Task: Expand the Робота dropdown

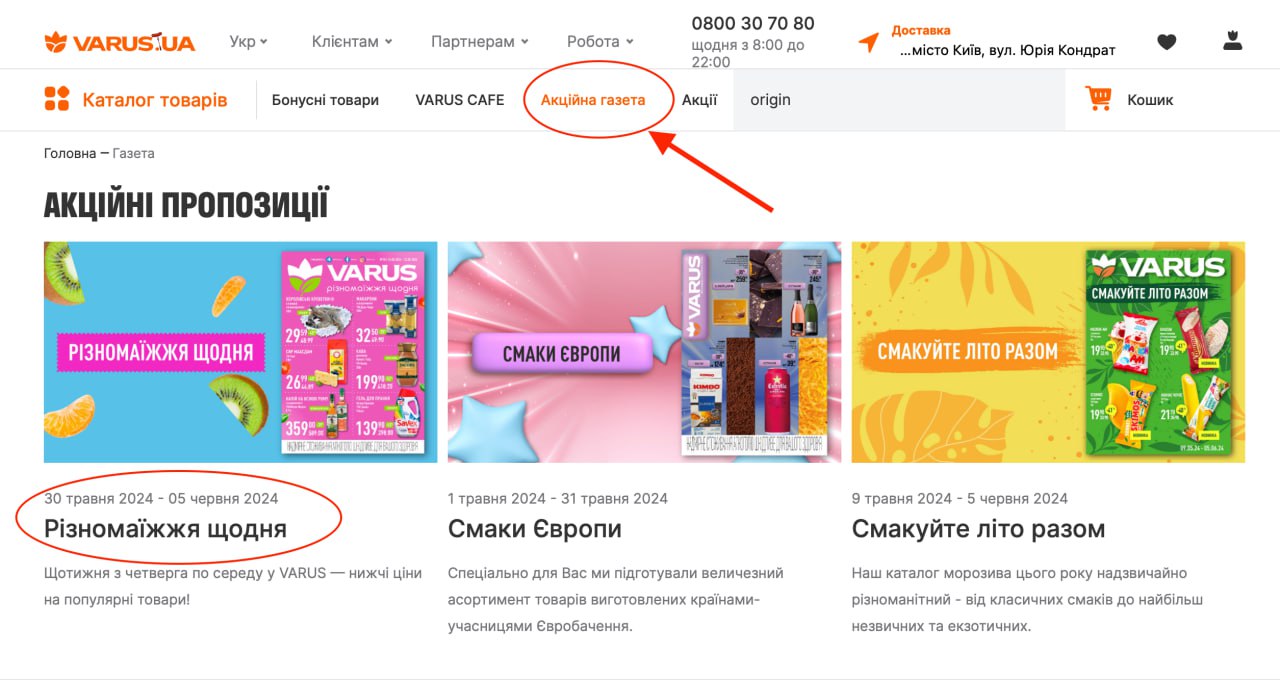Action: pyautogui.click(x=601, y=41)
